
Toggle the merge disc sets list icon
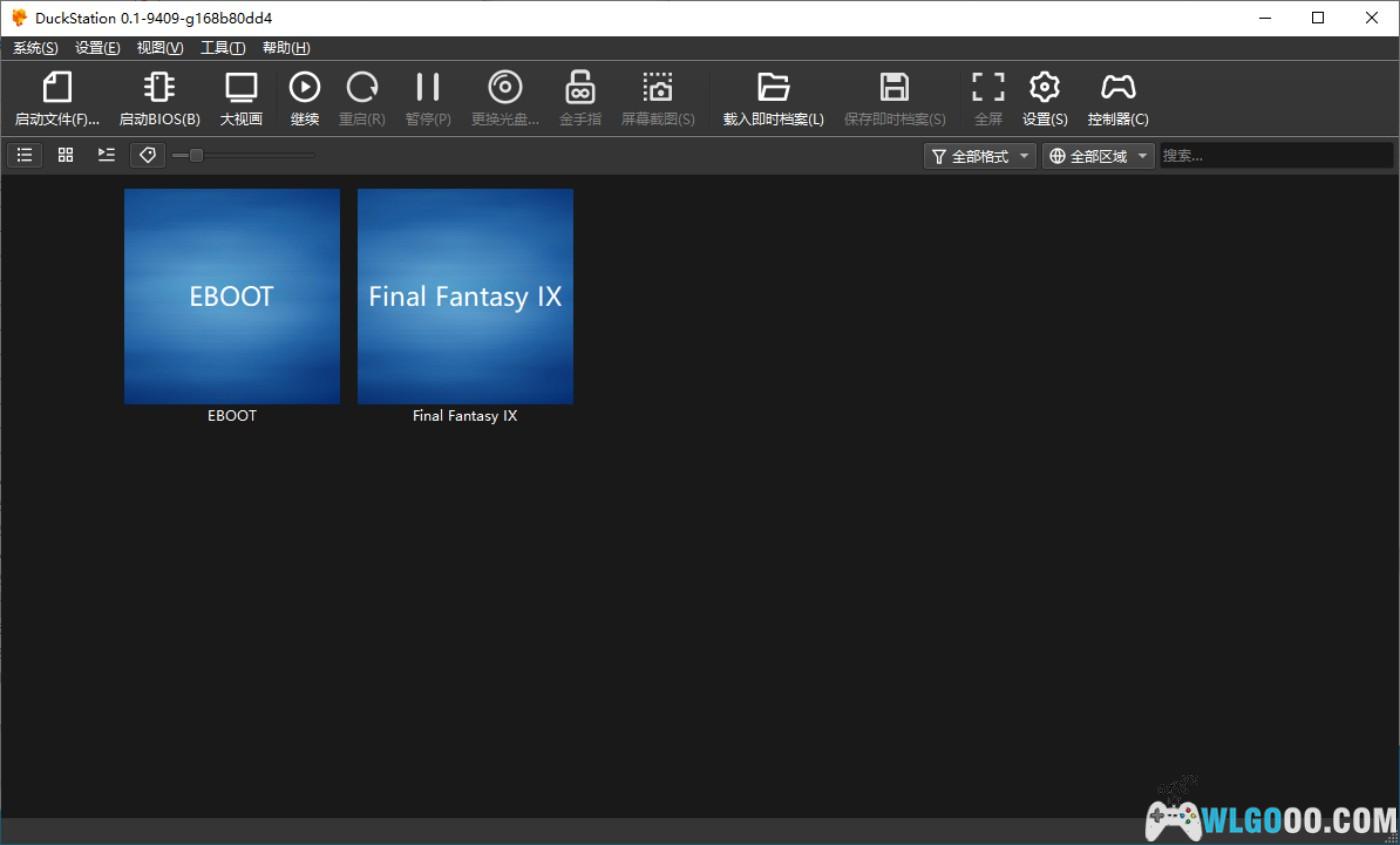(x=106, y=155)
